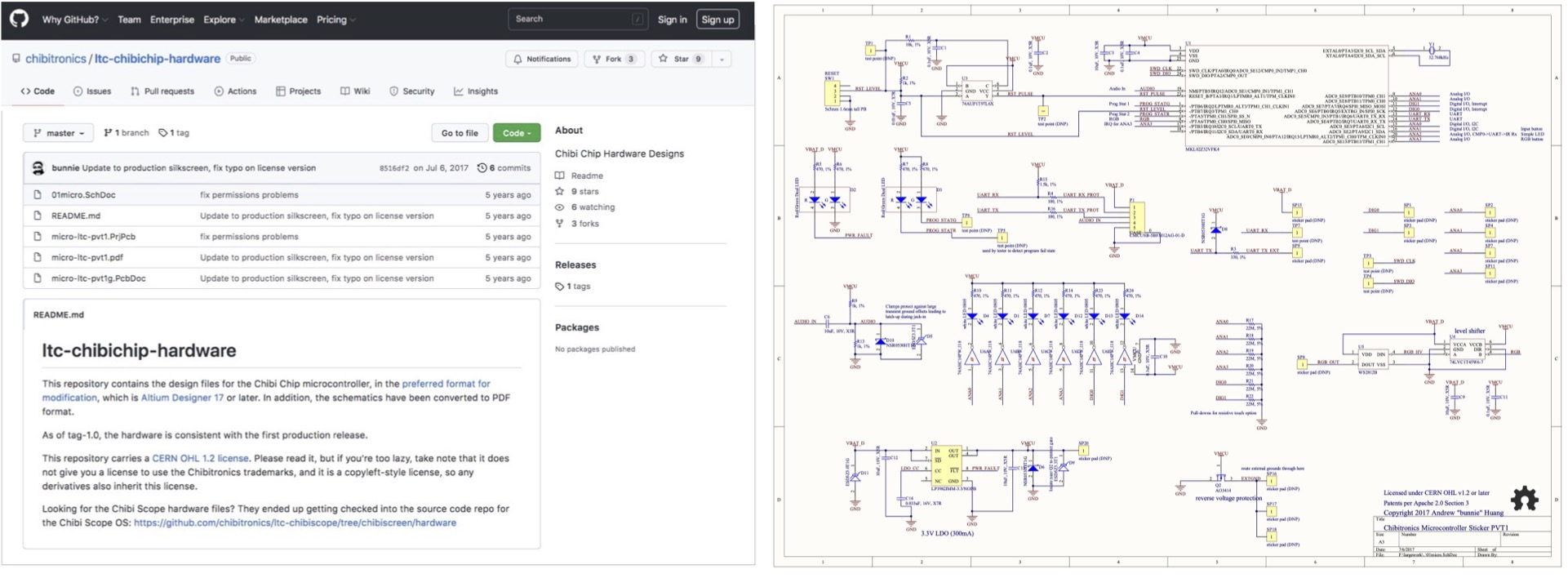The width and height of the screenshot is (1568, 578).
Task: Click the GitHub search field
Action: (576, 19)
